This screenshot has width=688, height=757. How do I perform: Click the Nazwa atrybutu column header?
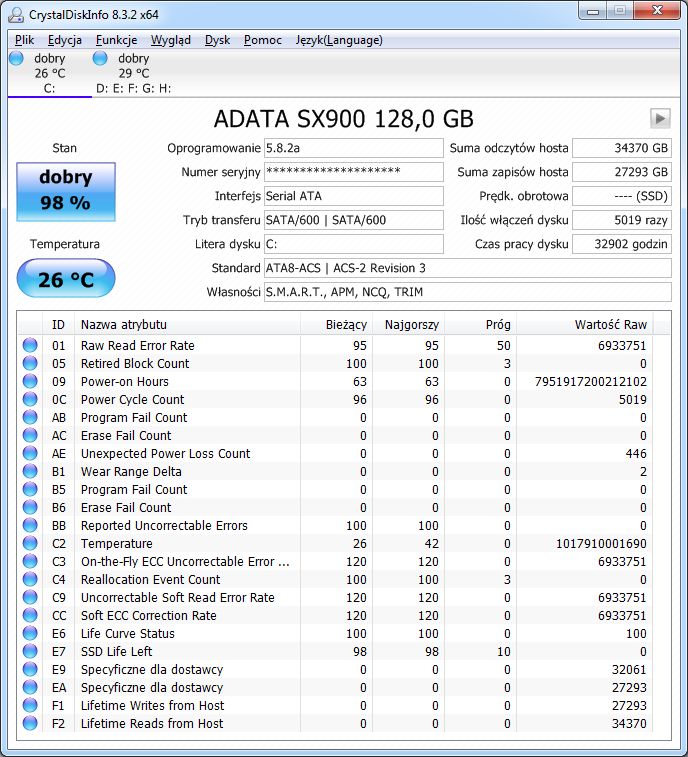[x=187, y=324]
